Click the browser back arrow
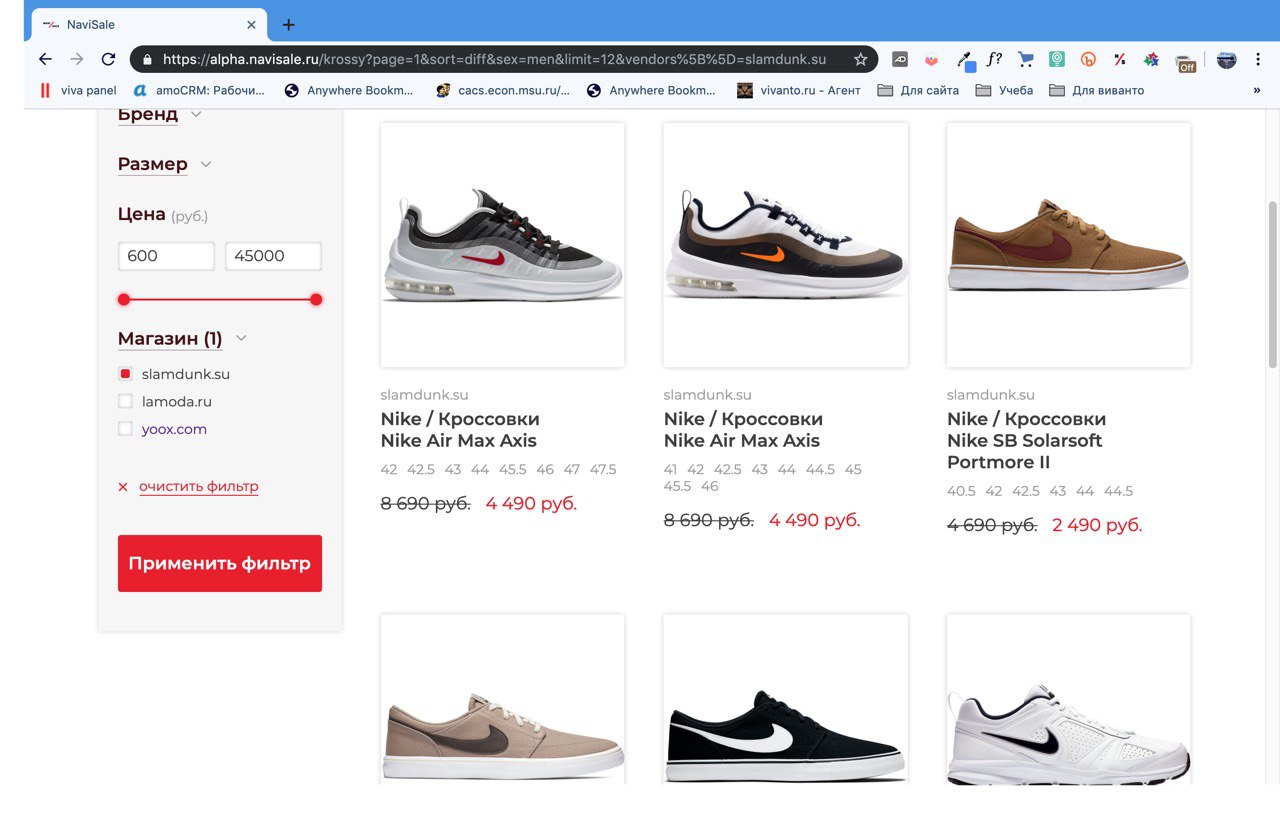The height and width of the screenshot is (813, 1280). click(45, 59)
